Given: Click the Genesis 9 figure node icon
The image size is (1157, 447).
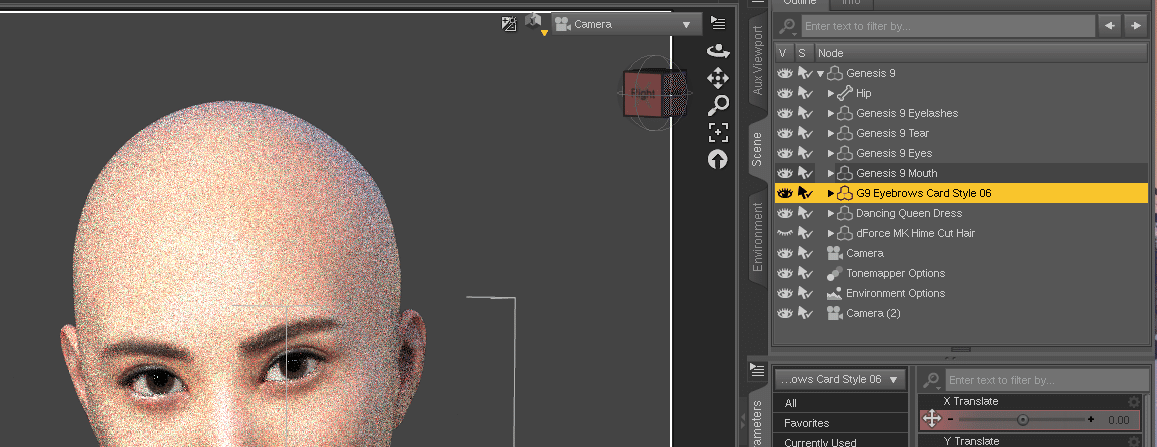Looking at the screenshot, I should 835,73.
